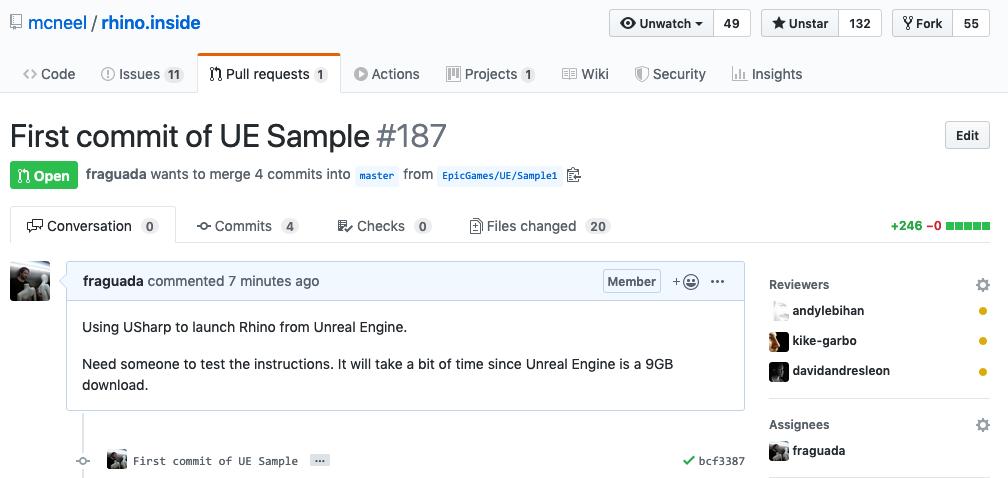Click the commit author avatar in timeline
This screenshot has height=478, width=1008.
point(117,459)
